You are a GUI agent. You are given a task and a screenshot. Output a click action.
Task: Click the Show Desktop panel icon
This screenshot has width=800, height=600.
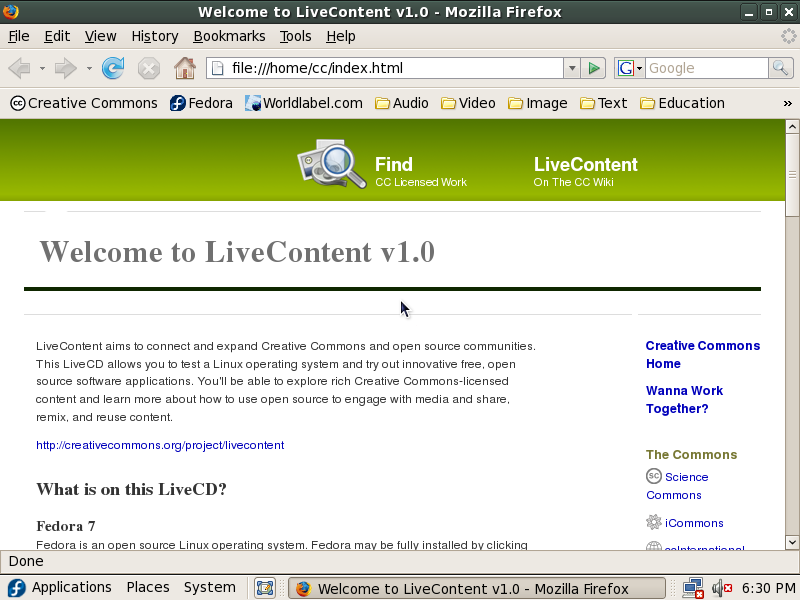point(265,588)
